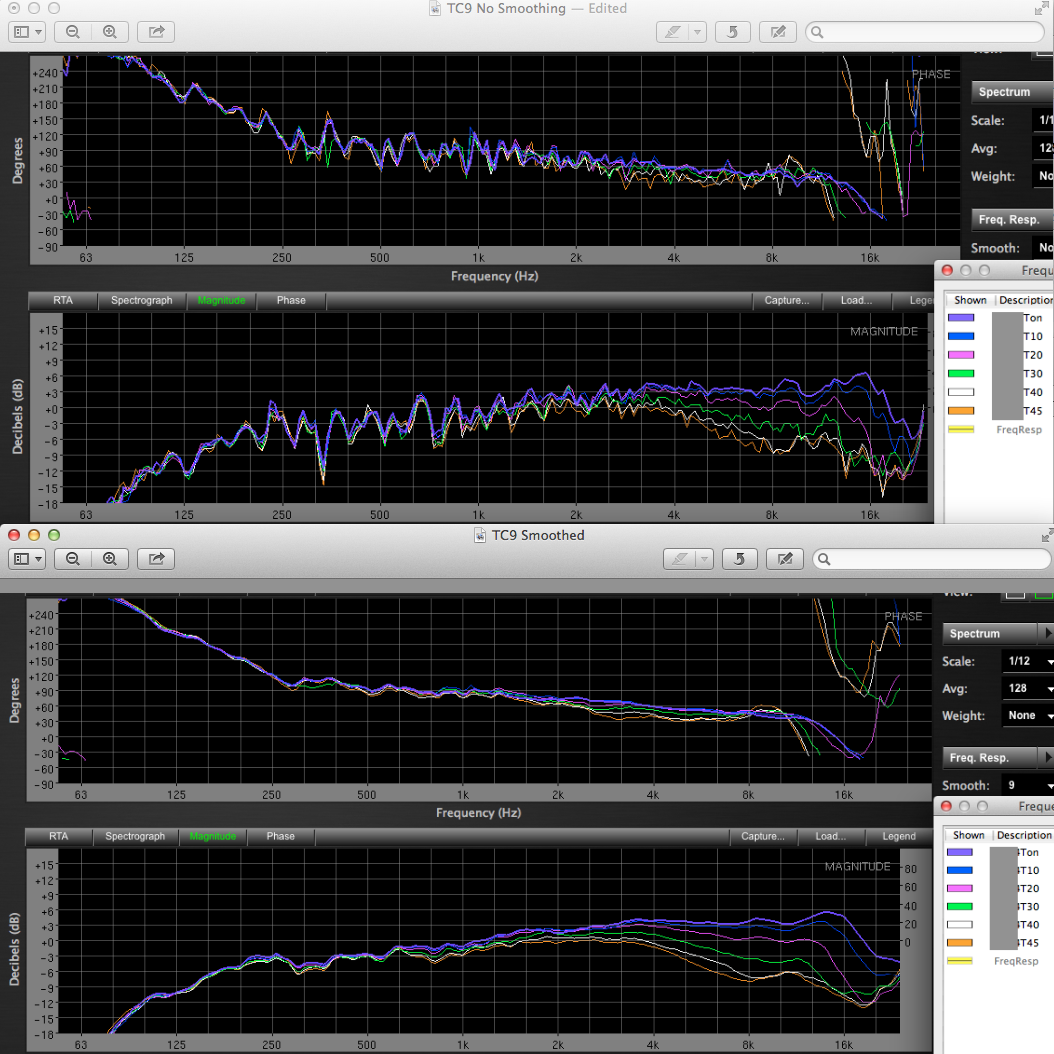Focus search field in TC9 Smoothed window
The image size is (1054, 1054).
pyautogui.click(x=932, y=559)
